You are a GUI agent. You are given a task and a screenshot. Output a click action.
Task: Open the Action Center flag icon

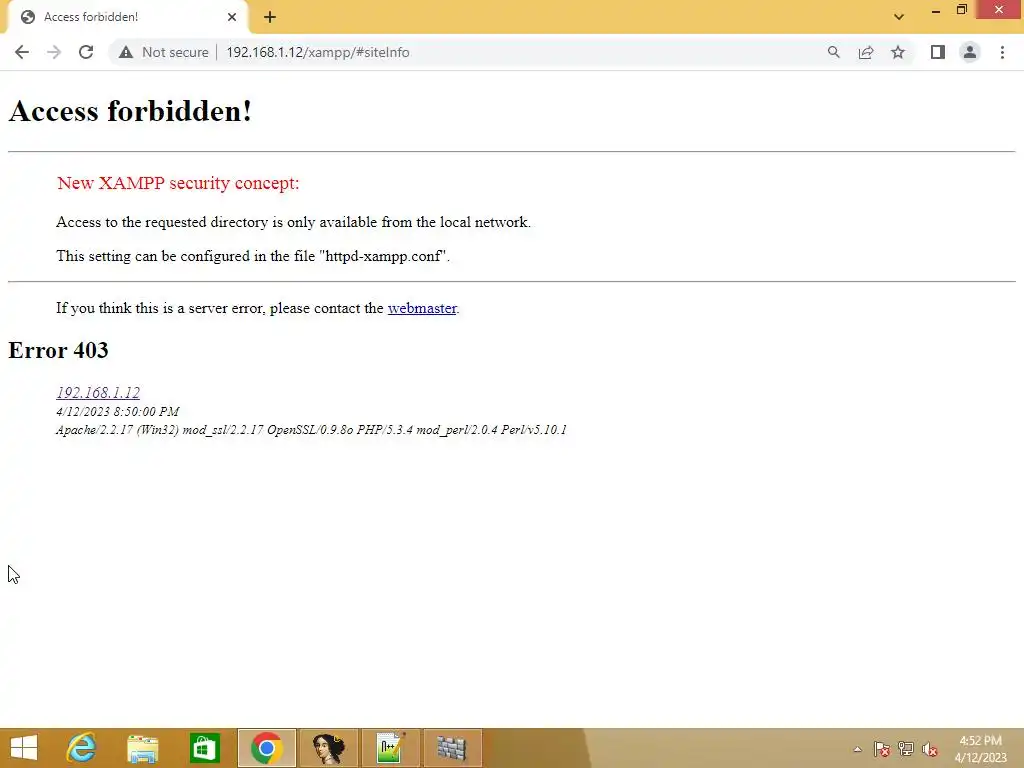pos(882,749)
